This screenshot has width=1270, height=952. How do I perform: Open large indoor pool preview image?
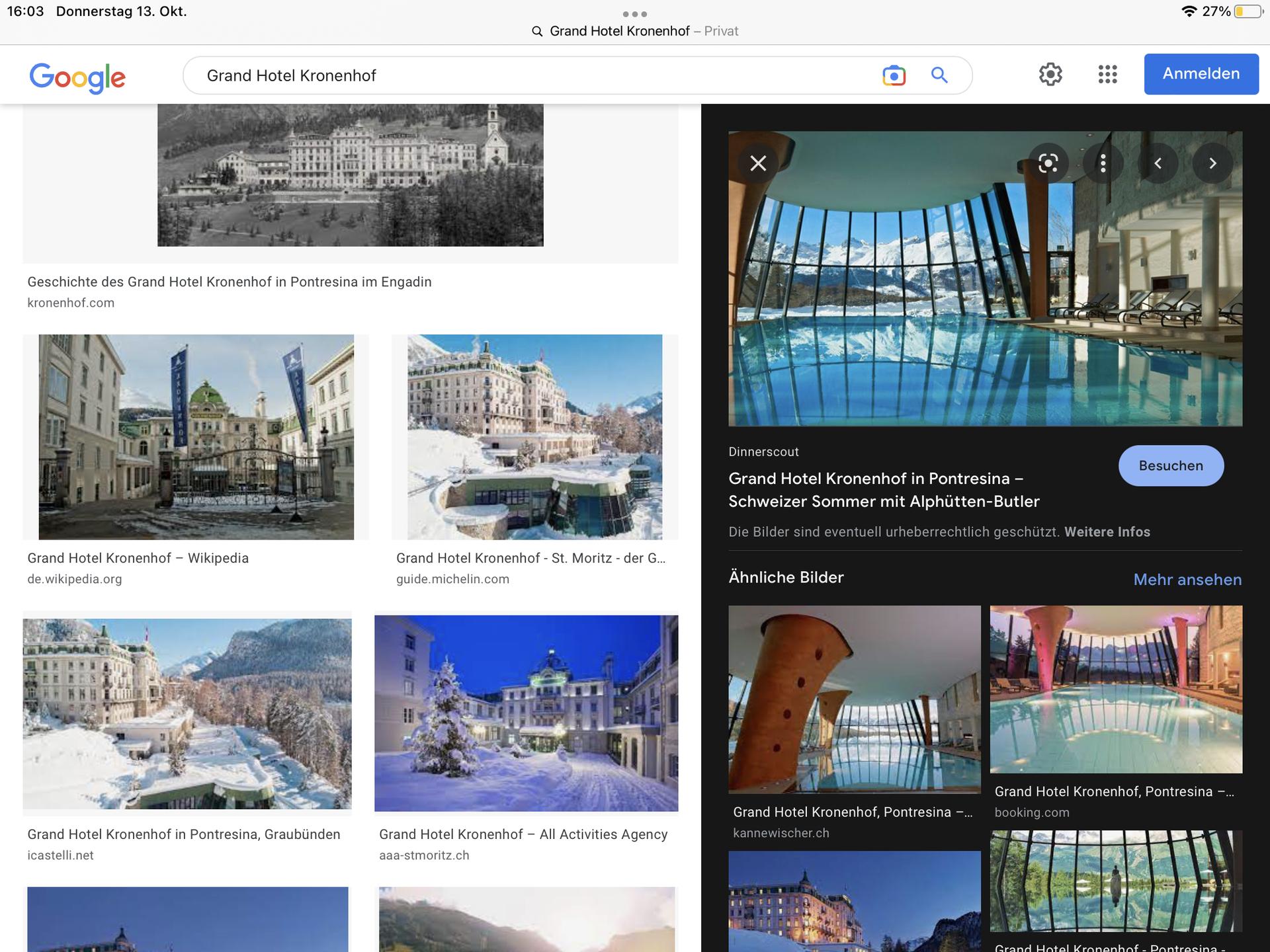point(985,278)
